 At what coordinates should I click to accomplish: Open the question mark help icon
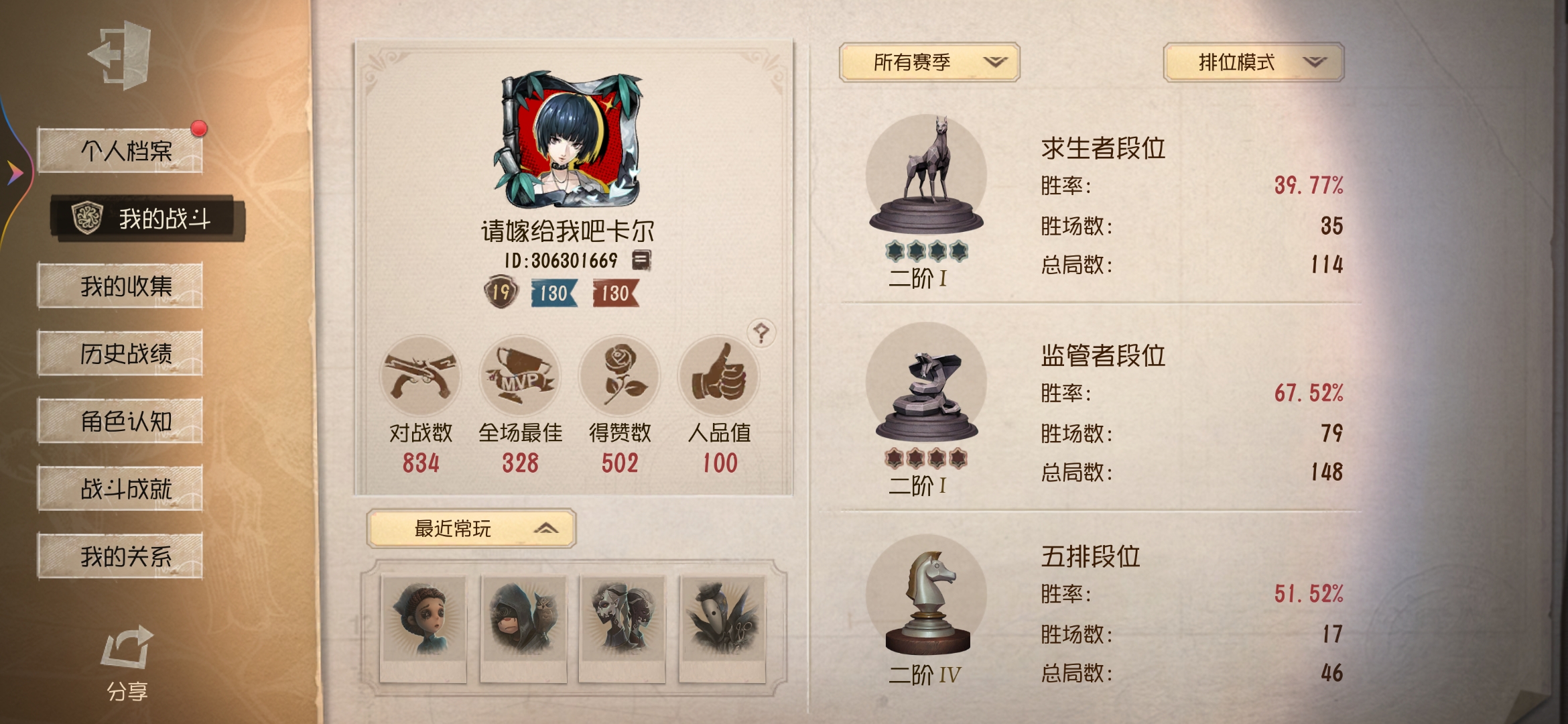click(x=761, y=333)
